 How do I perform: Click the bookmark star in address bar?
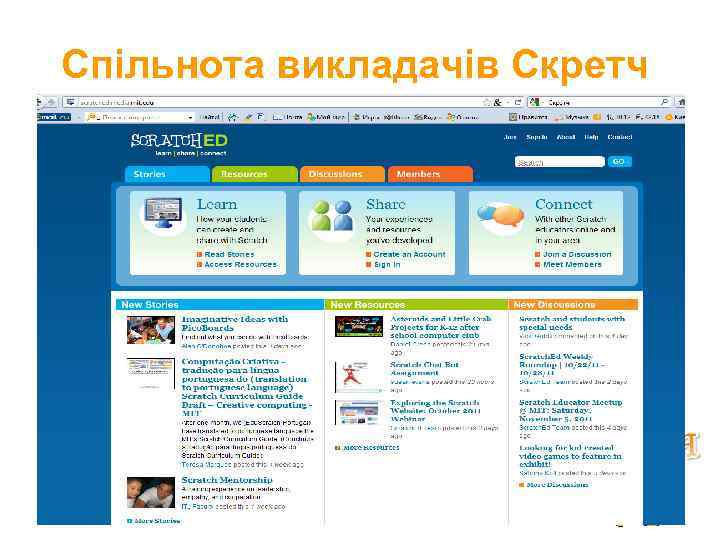click(486, 102)
